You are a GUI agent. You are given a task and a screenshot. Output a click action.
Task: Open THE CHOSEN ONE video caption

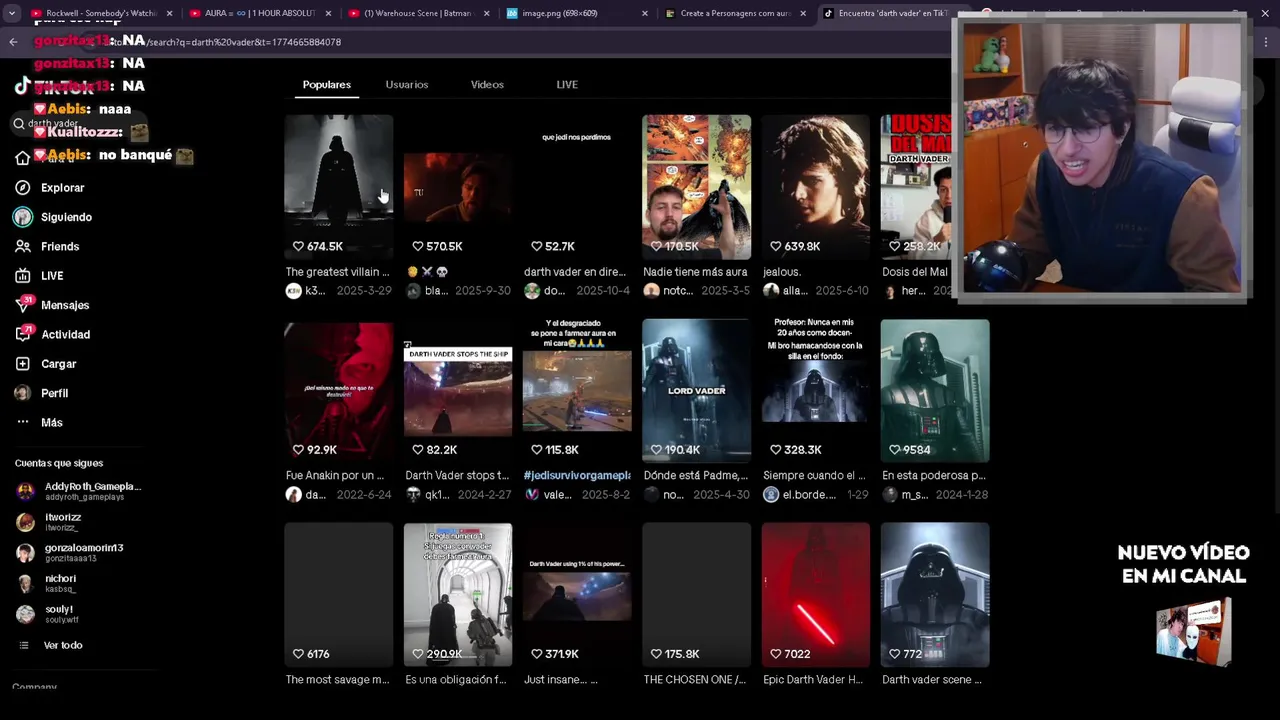694,680
